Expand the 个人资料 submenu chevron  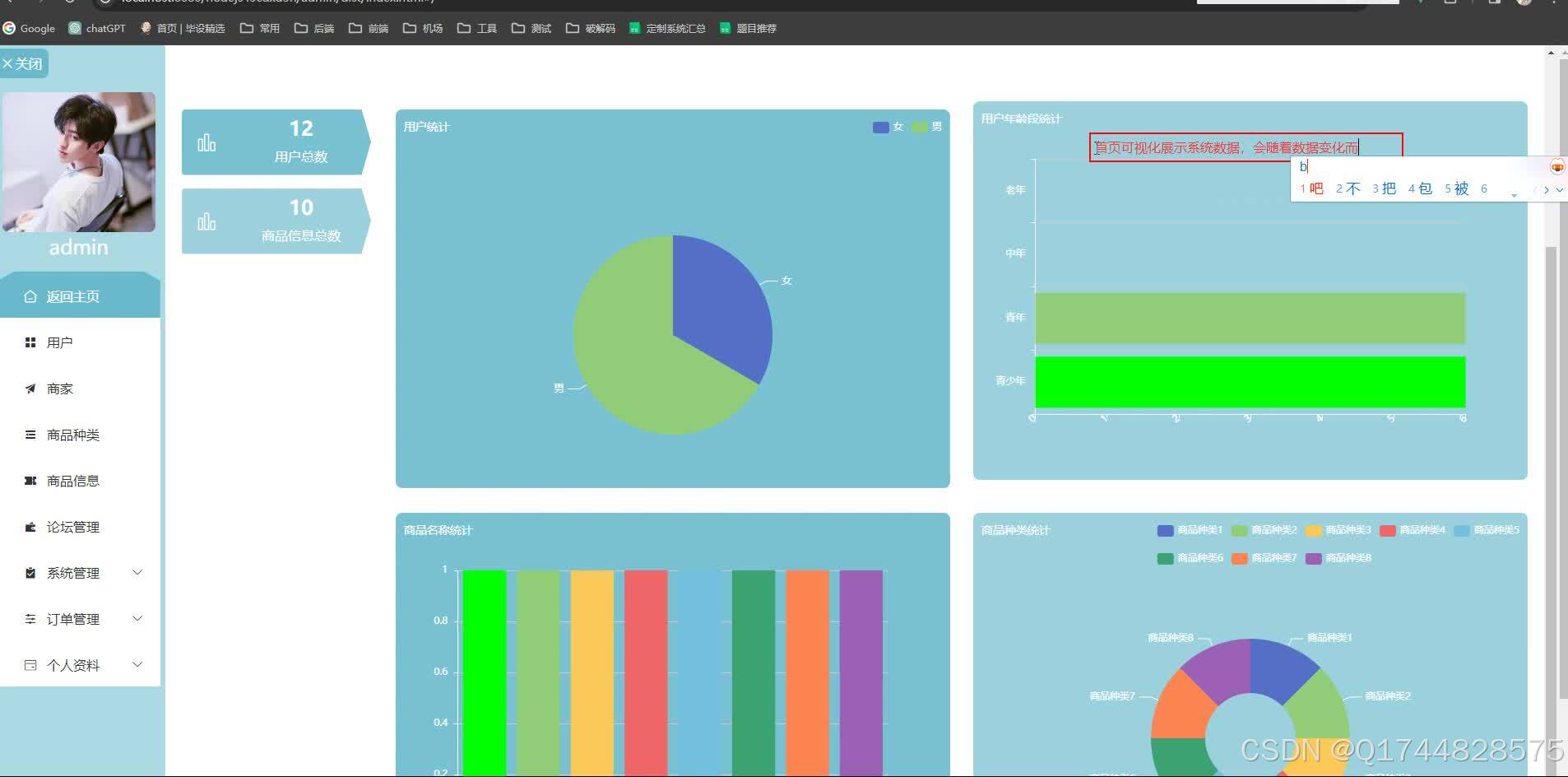tap(137, 665)
